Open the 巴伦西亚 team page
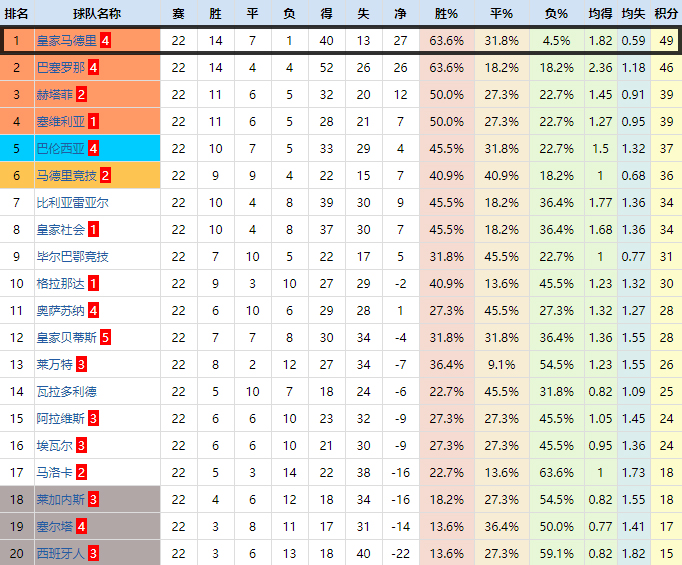 tap(60, 148)
